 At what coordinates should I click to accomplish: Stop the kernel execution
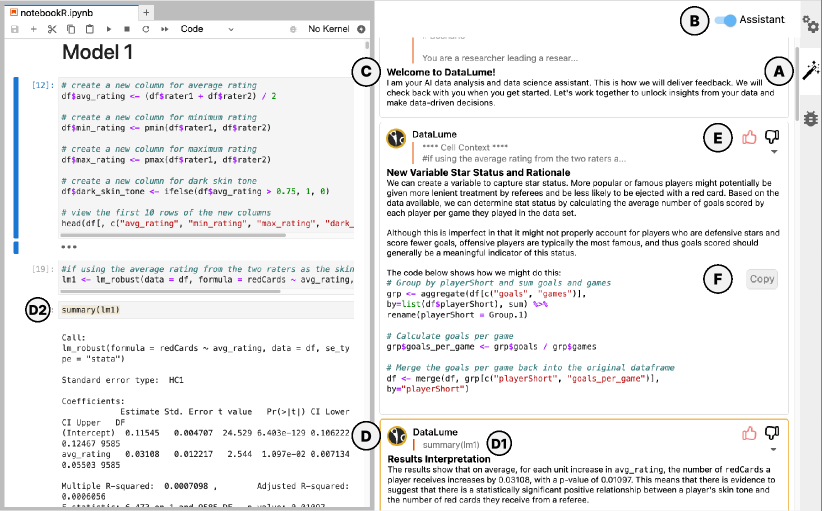click(127, 29)
